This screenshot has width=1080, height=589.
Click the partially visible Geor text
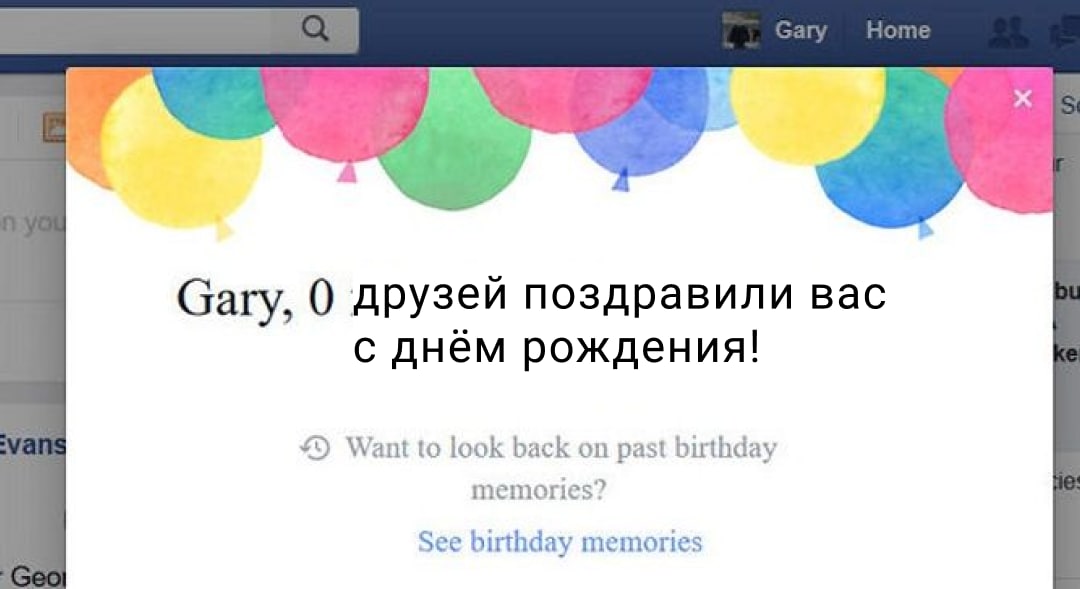pyautogui.click(x=34, y=576)
